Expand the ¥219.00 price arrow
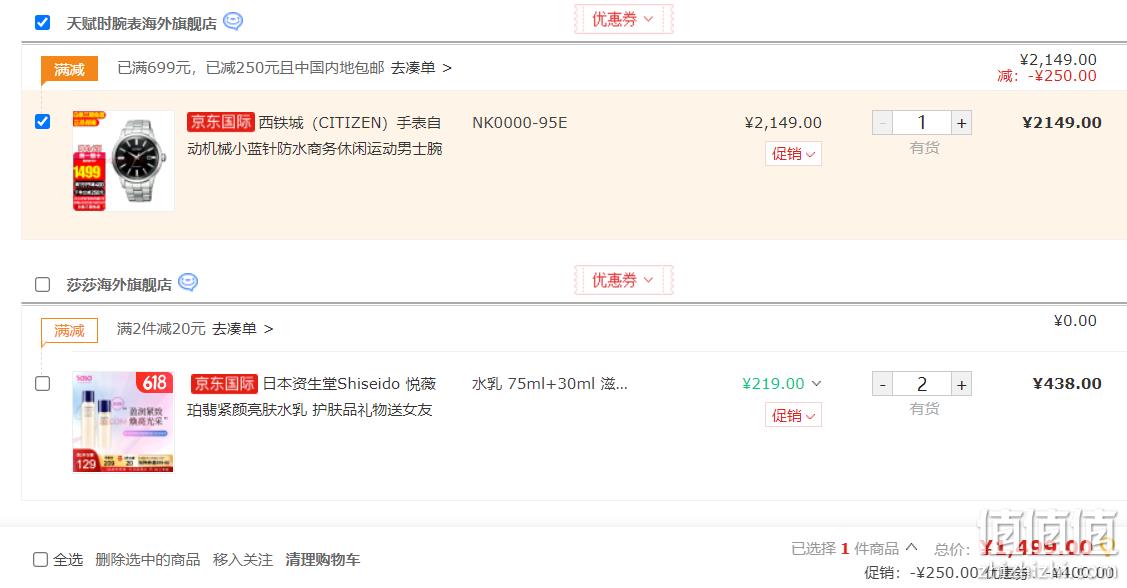 point(816,384)
